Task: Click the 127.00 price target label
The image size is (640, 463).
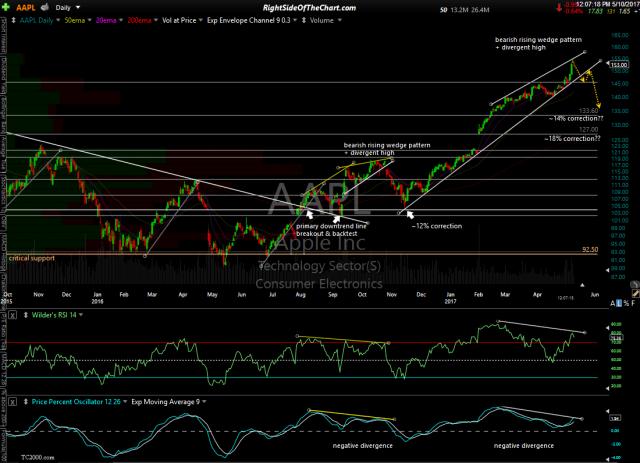Action: pos(589,129)
